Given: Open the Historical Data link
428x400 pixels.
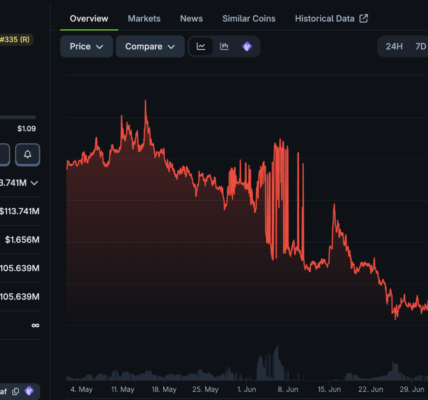Looking at the screenshot, I should tap(324, 19).
